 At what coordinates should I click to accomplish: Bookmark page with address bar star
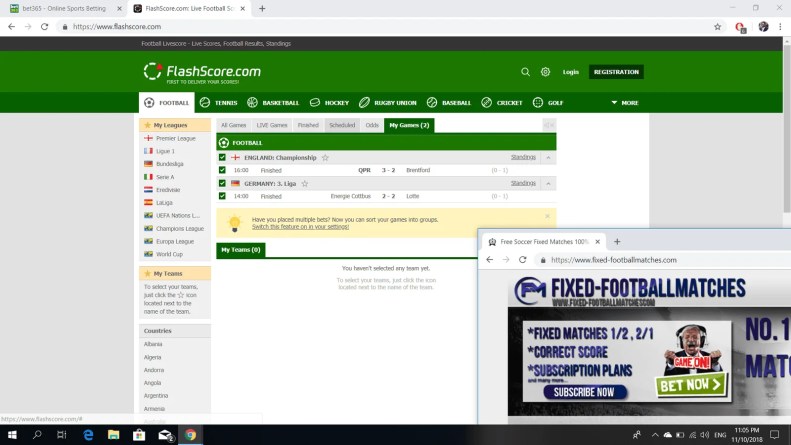pos(717,27)
